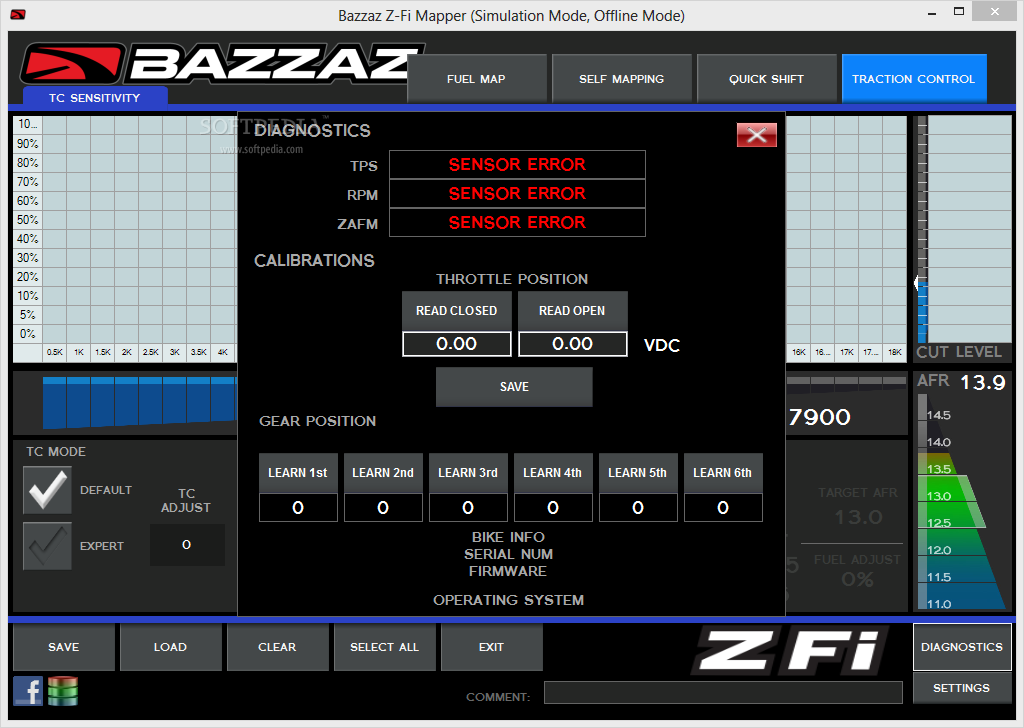Viewport: 1024px width, 728px height.
Task: Save the throttle position calibration
Action: click(514, 387)
